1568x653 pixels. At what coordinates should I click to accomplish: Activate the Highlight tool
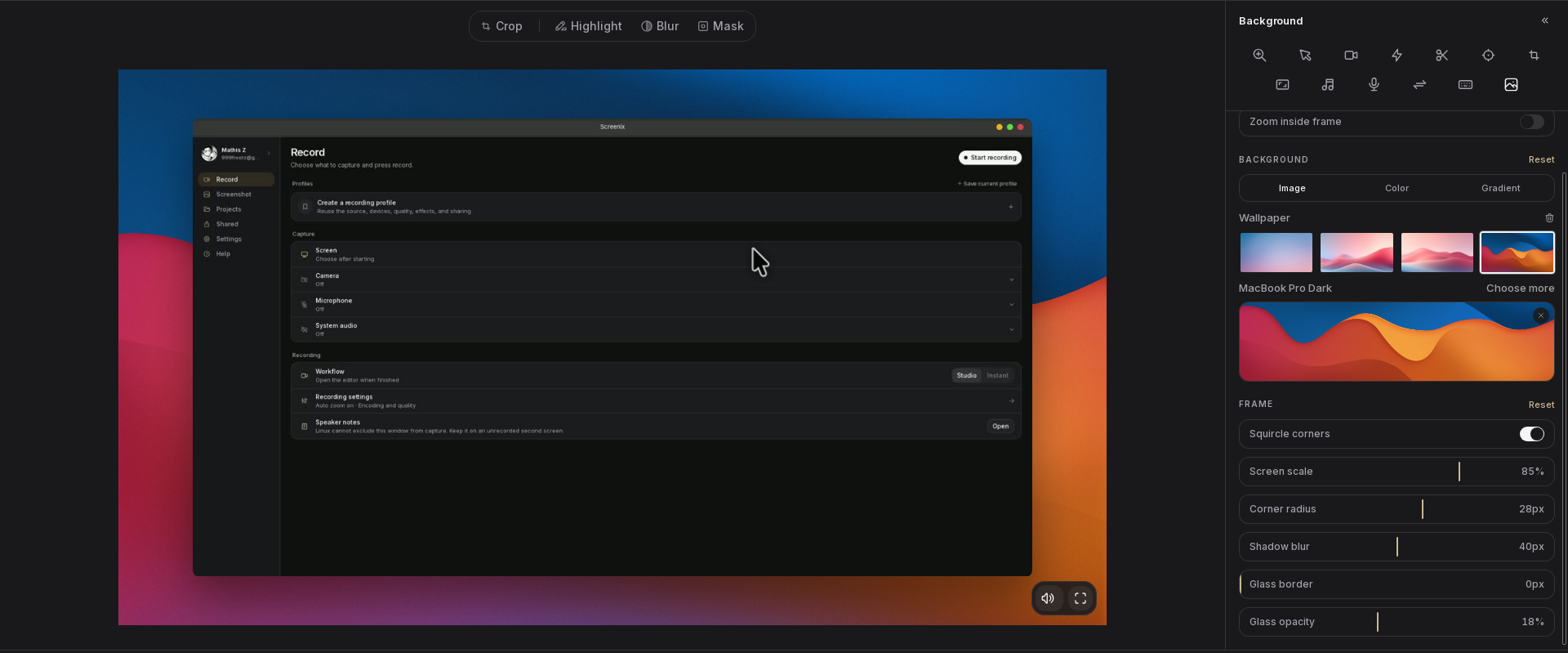(588, 26)
